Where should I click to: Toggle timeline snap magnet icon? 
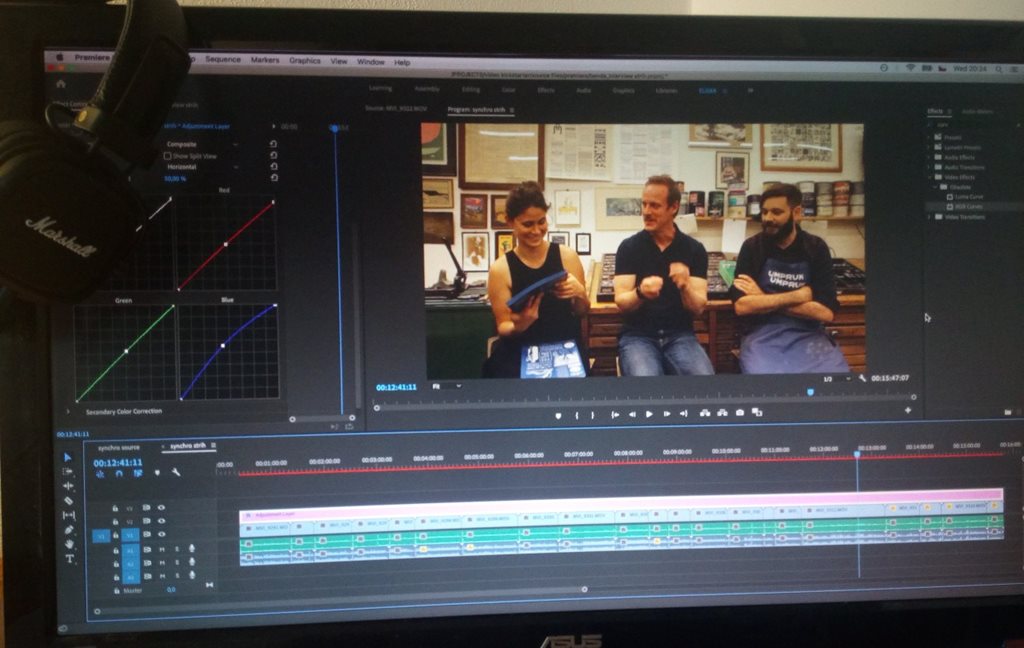(x=119, y=474)
